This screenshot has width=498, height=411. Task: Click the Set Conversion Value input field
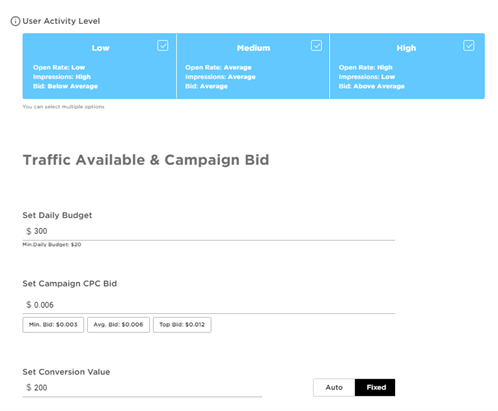pos(142,387)
